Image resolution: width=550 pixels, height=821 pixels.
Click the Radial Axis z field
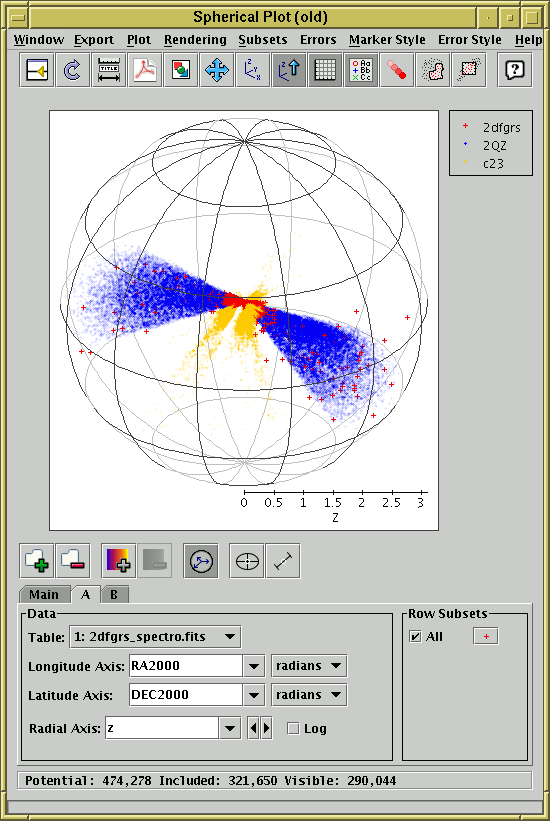point(162,728)
